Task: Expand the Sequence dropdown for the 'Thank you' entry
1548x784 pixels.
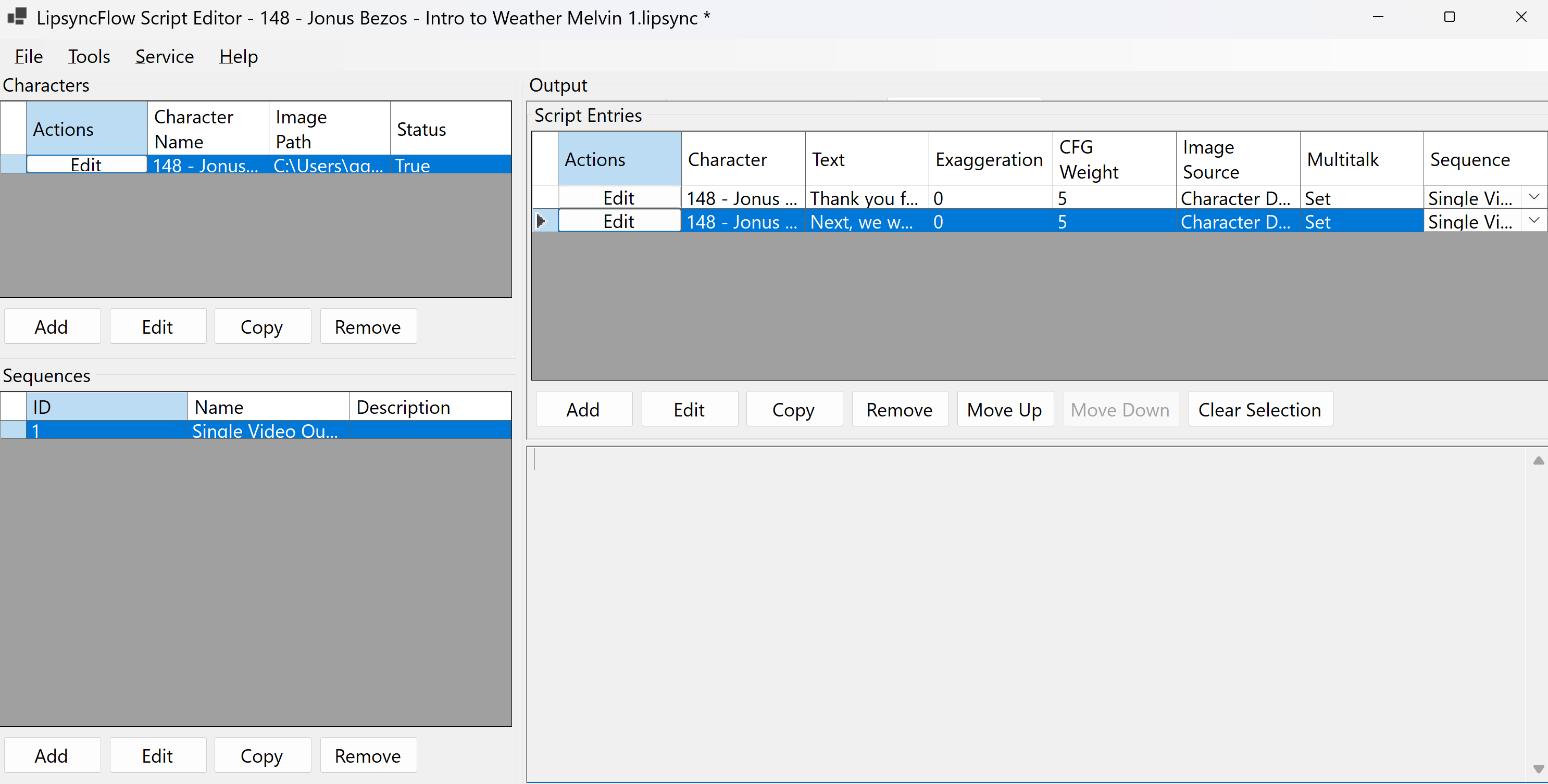Action: [1534, 196]
